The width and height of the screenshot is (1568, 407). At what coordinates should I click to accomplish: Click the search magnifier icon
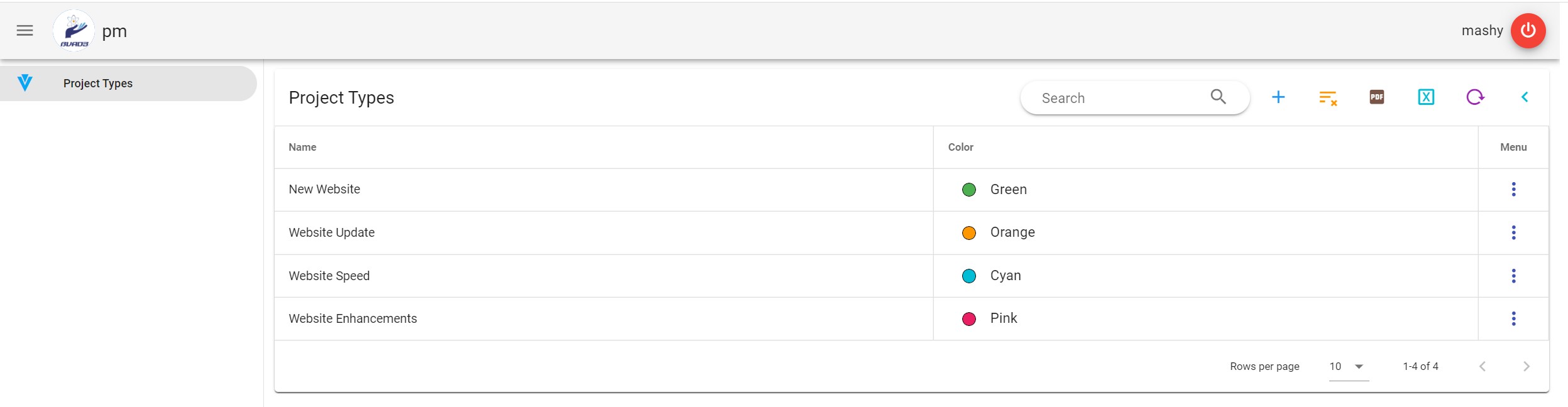(x=1218, y=97)
